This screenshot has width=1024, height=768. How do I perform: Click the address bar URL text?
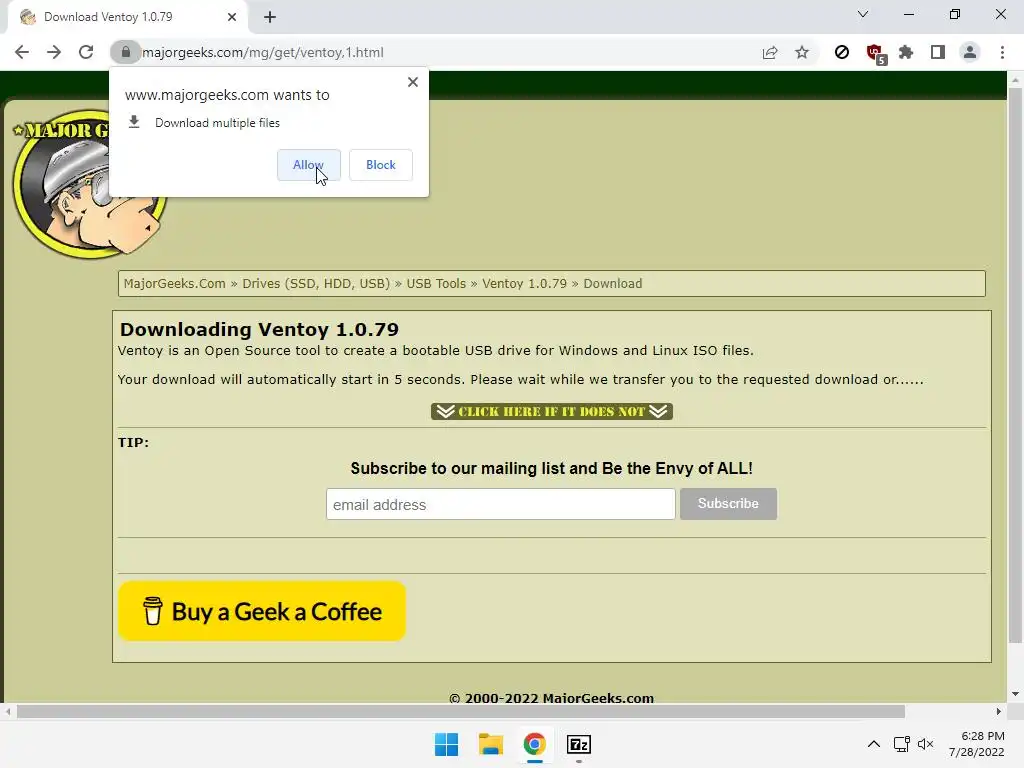tap(263, 52)
